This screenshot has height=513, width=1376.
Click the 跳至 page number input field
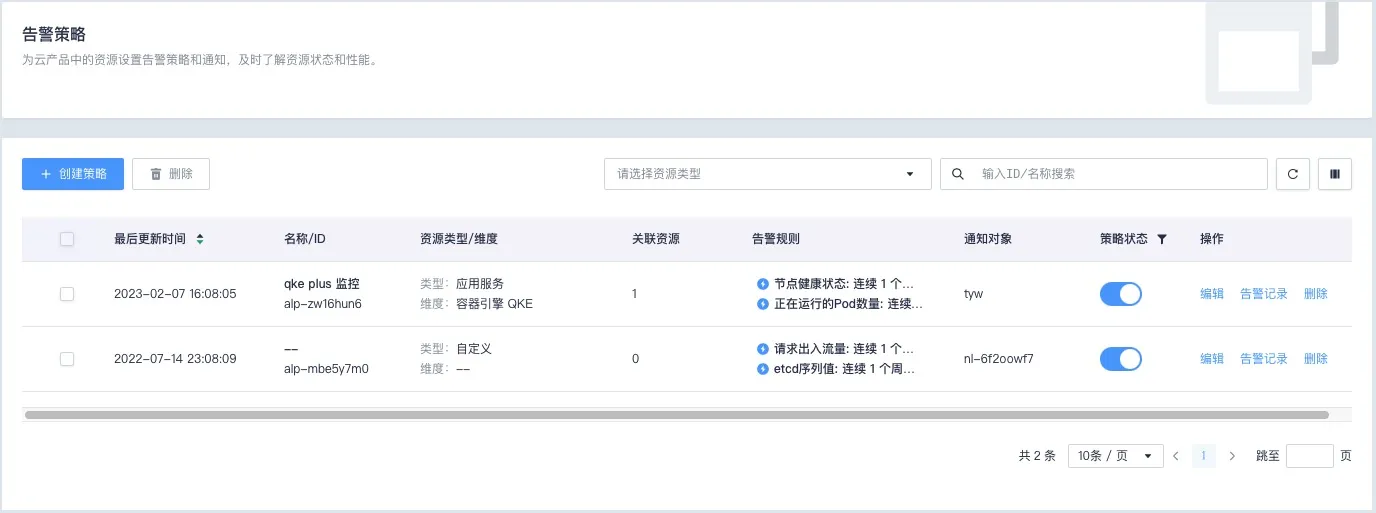1309,456
